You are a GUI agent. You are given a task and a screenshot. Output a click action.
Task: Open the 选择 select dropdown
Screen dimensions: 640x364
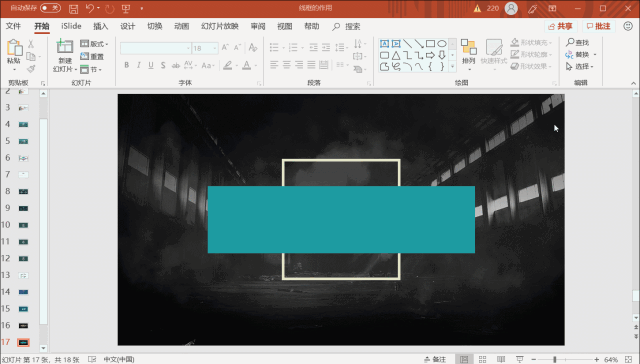coord(579,66)
